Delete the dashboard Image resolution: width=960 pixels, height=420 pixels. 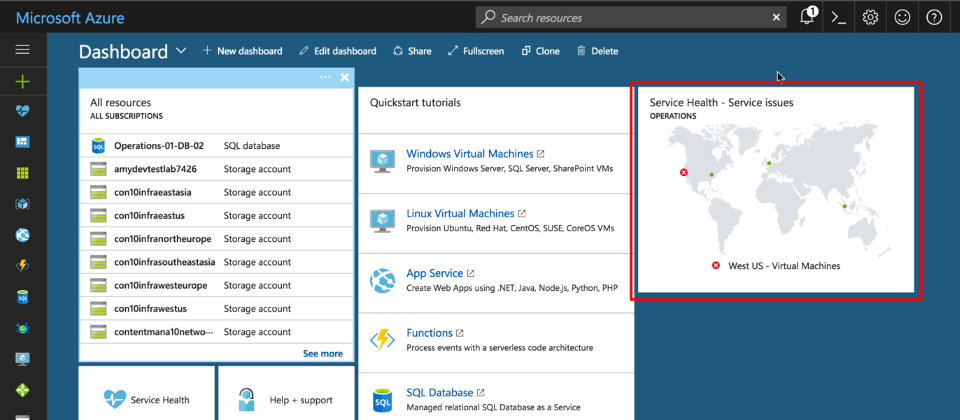coord(597,51)
